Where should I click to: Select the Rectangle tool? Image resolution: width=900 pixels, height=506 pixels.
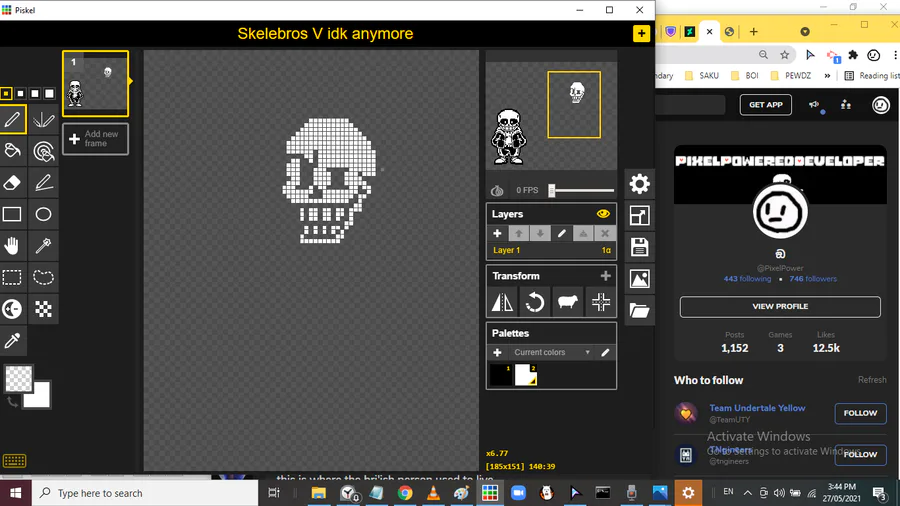click(13, 214)
